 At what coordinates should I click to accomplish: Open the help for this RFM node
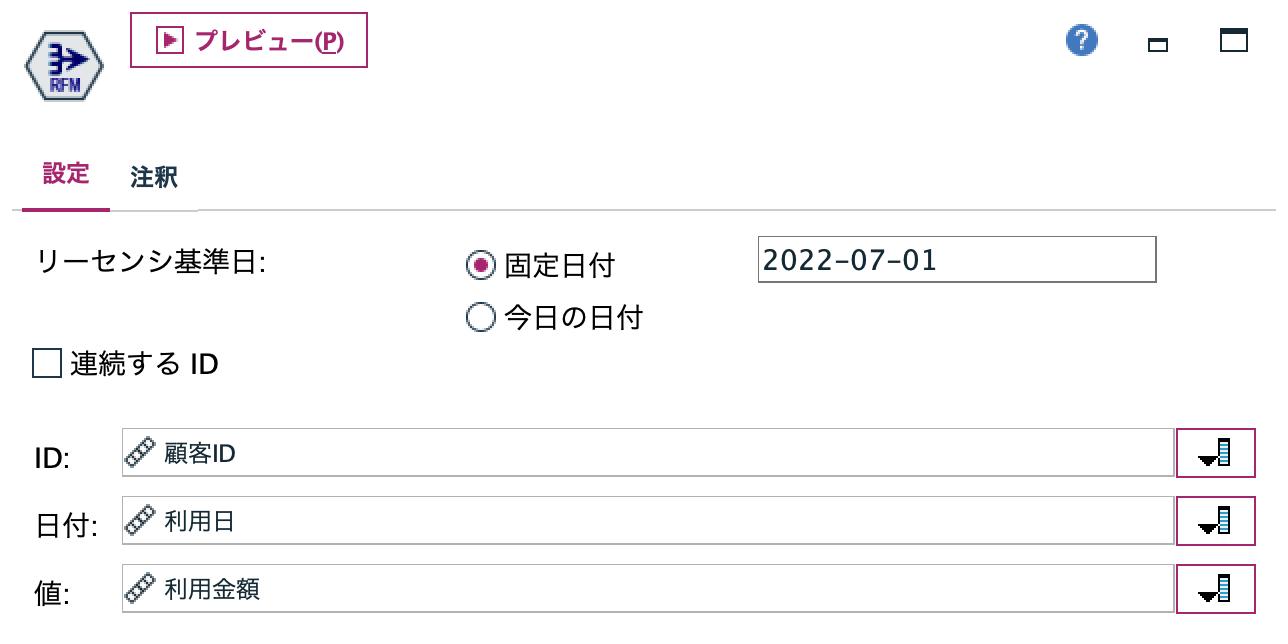tap(1080, 41)
